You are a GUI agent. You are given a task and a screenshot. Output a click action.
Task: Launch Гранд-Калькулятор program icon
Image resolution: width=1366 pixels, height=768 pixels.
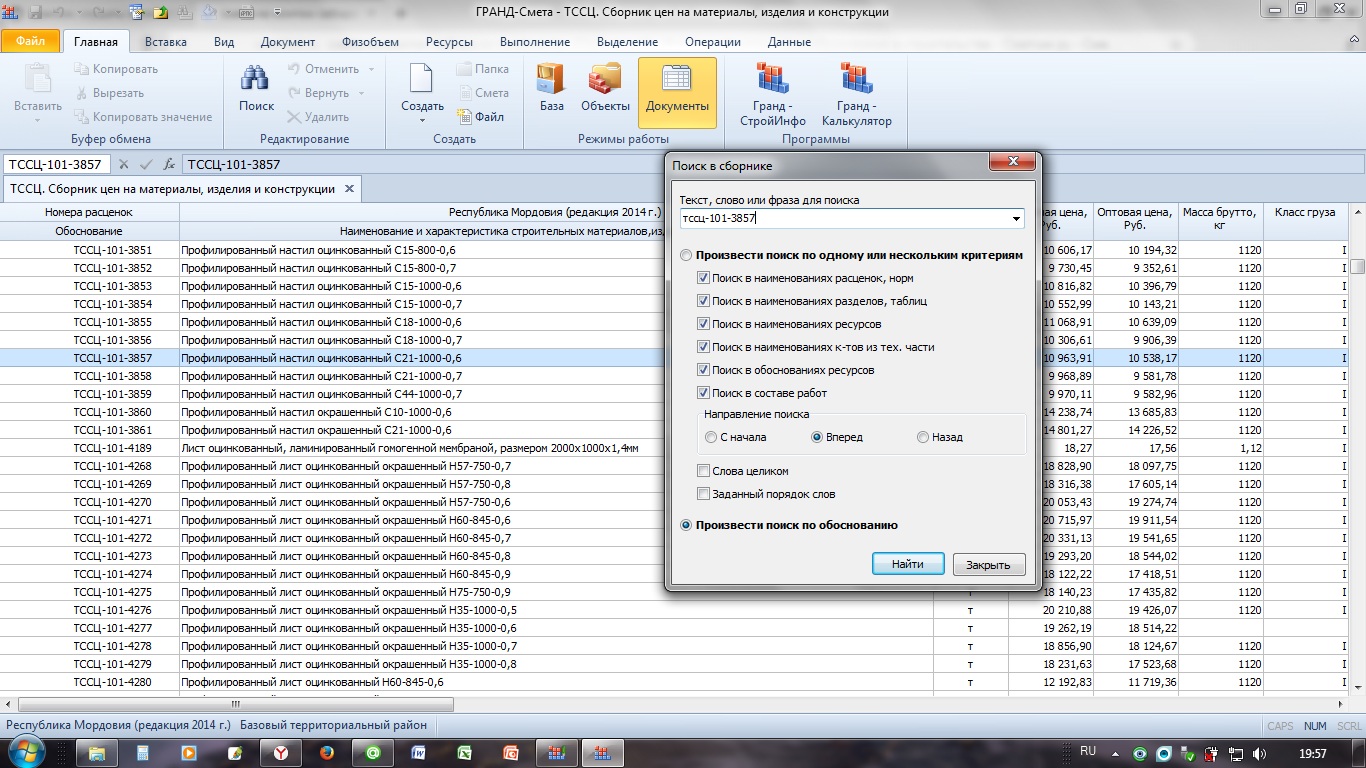coord(856,80)
